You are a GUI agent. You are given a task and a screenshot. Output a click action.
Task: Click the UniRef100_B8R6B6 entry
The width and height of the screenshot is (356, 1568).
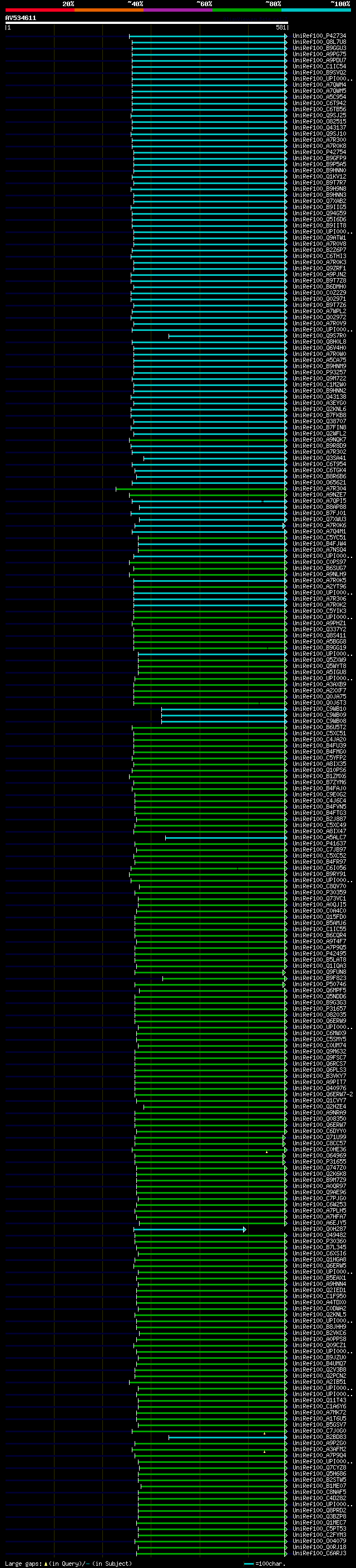coord(319,477)
